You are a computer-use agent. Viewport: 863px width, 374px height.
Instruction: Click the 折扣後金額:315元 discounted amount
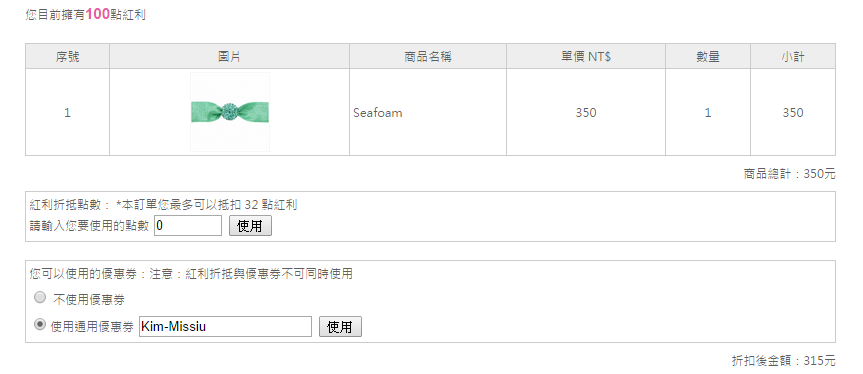[x=784, y=361]
